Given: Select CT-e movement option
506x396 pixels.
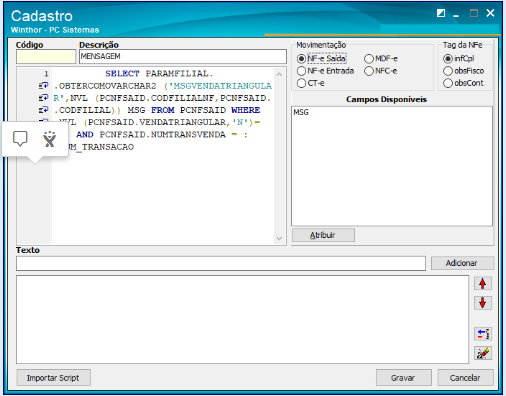Looking at the screenshot, I should [x=310, y=83].
